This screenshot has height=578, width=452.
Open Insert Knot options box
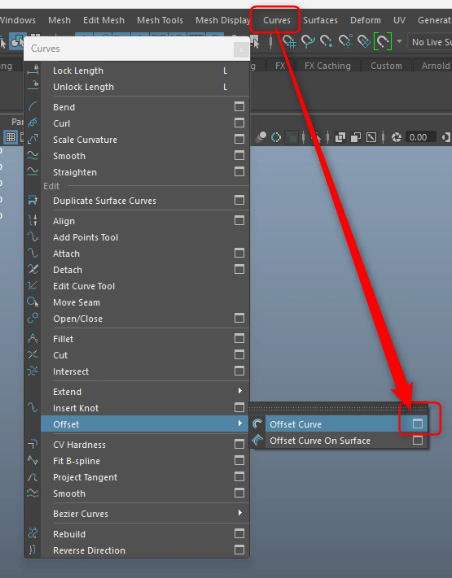coord(239,407)
